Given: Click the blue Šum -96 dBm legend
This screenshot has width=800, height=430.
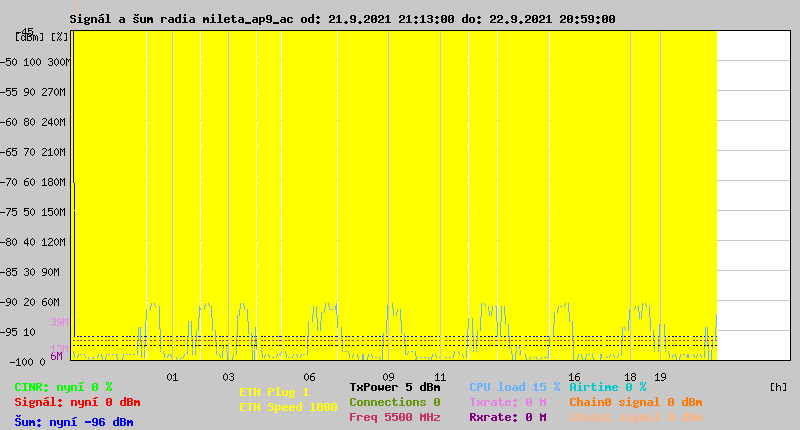Looking at the screenshot, I should (x=73, y=422).
